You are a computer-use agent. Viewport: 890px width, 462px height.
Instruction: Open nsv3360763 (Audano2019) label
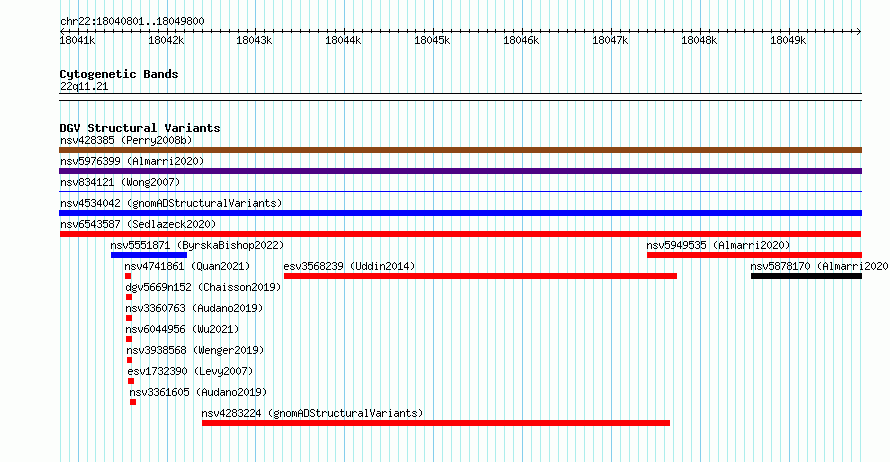pos(195,308)
